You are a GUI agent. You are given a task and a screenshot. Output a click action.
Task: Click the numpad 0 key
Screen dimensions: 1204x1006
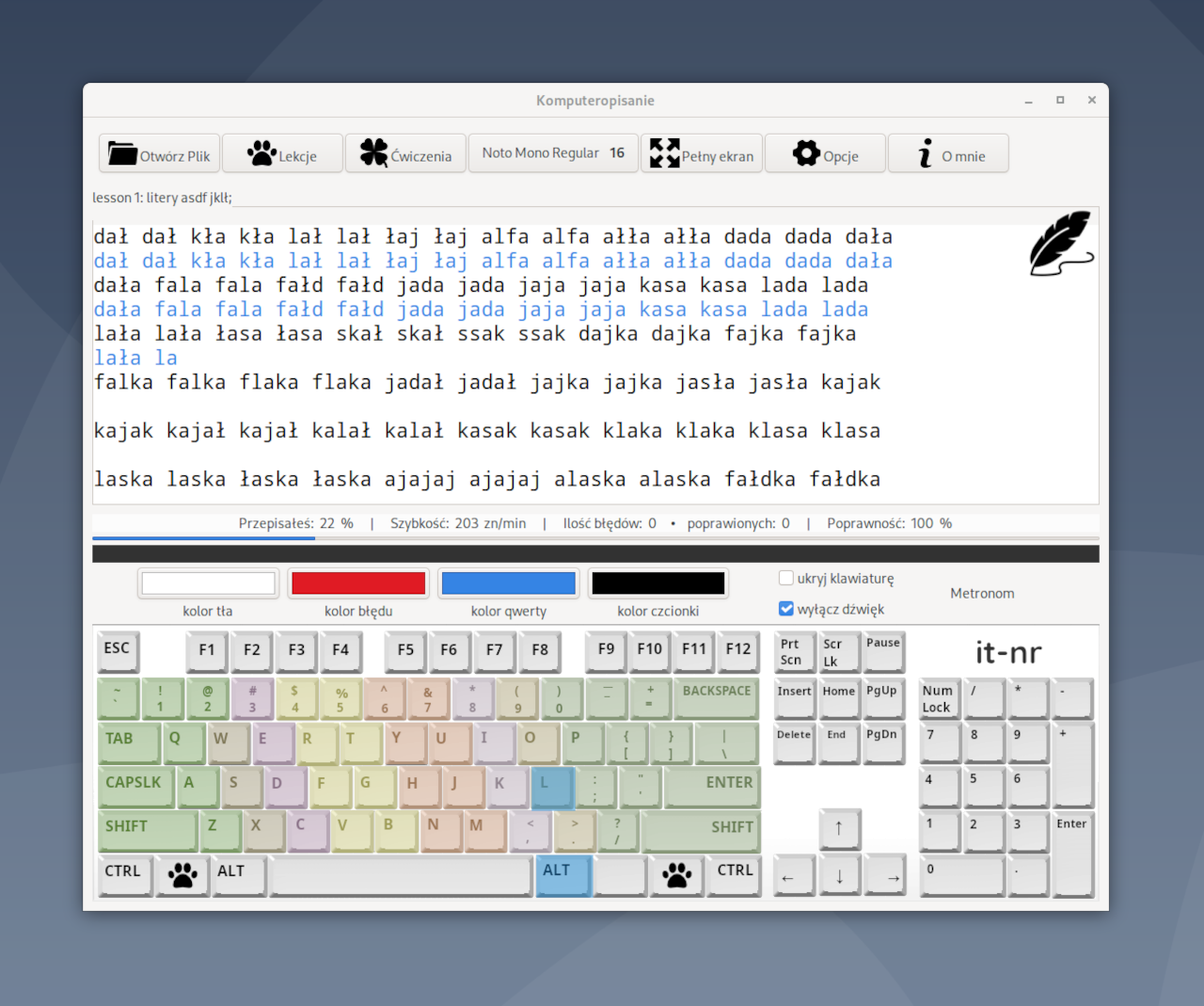click(x=962, y=876)
